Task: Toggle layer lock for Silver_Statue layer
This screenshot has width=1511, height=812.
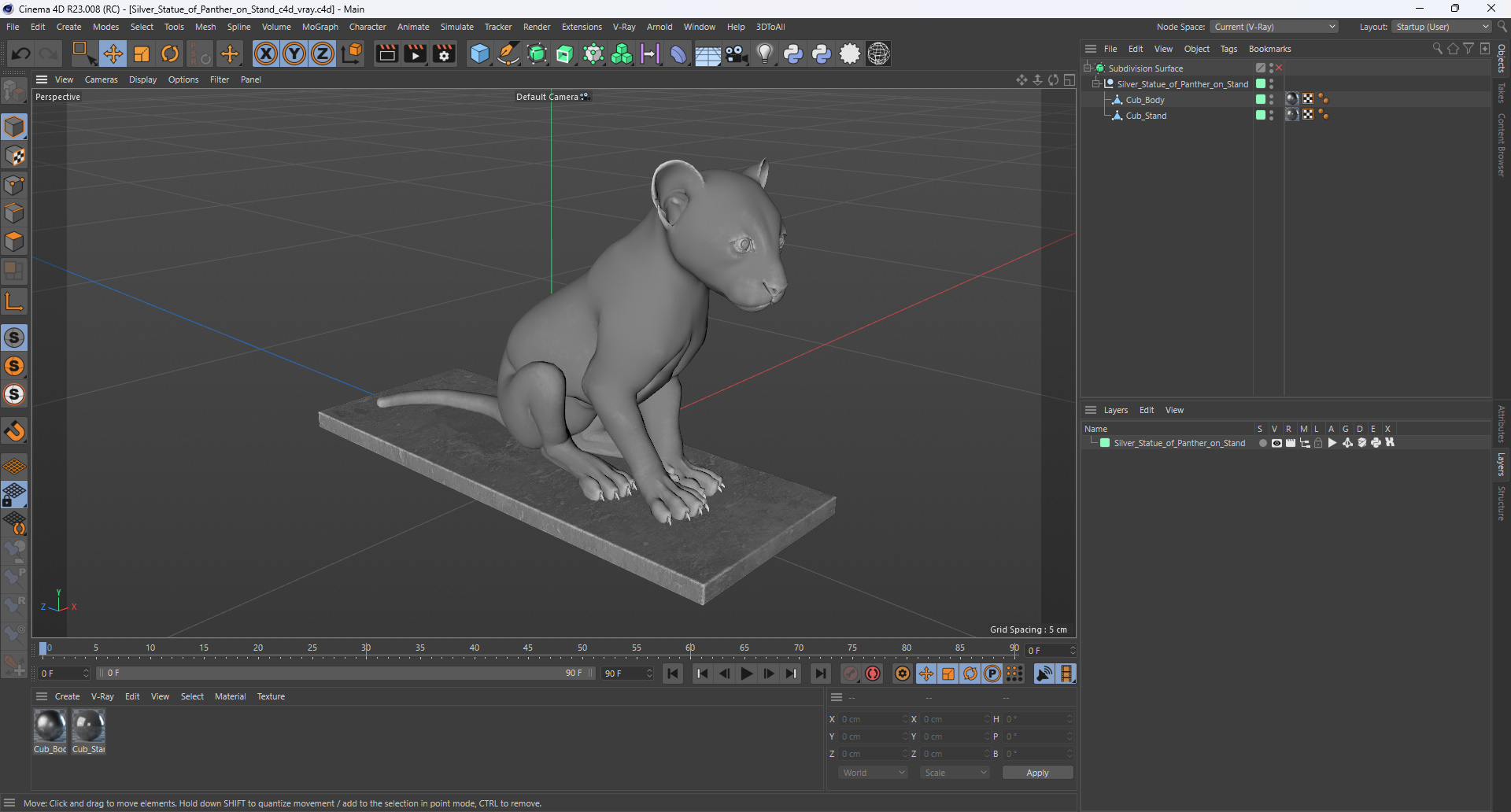Action: pos(1318,443)
